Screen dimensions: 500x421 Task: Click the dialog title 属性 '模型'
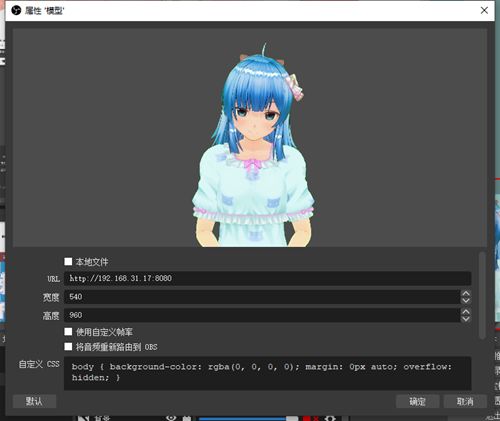[x=44, y=11]
